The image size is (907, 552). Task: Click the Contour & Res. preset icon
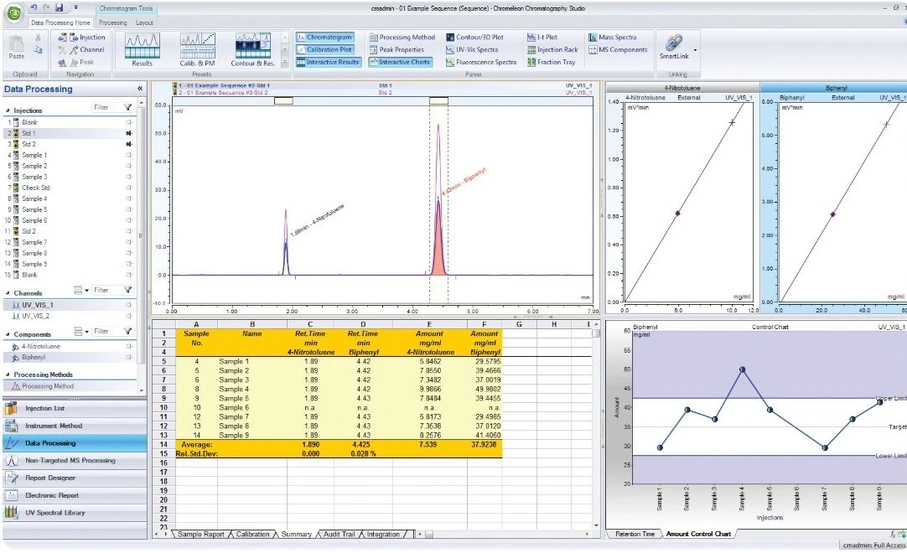coord(253,49)
